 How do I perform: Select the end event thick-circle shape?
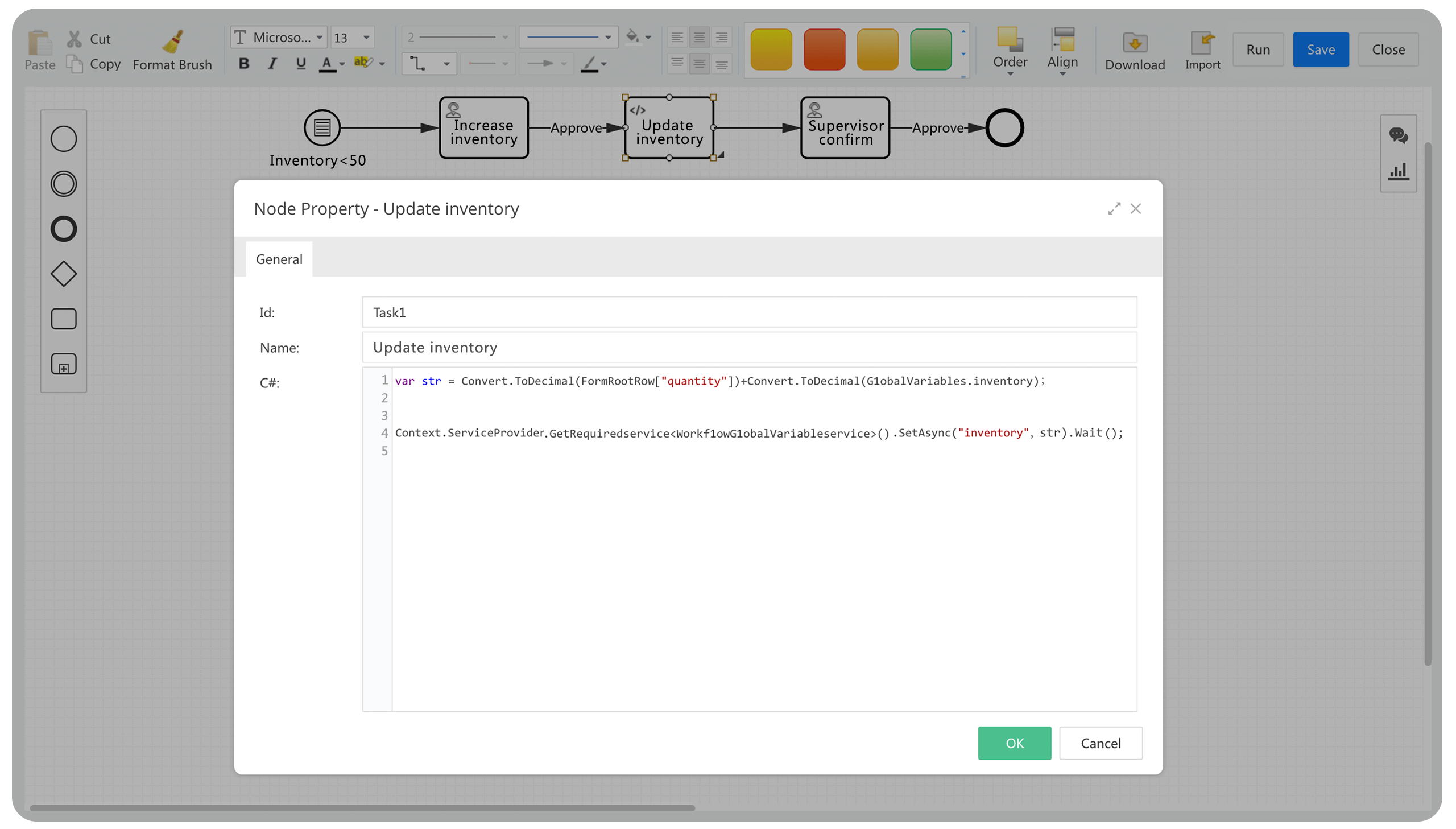pyautogui.click(x=64, y=229)
